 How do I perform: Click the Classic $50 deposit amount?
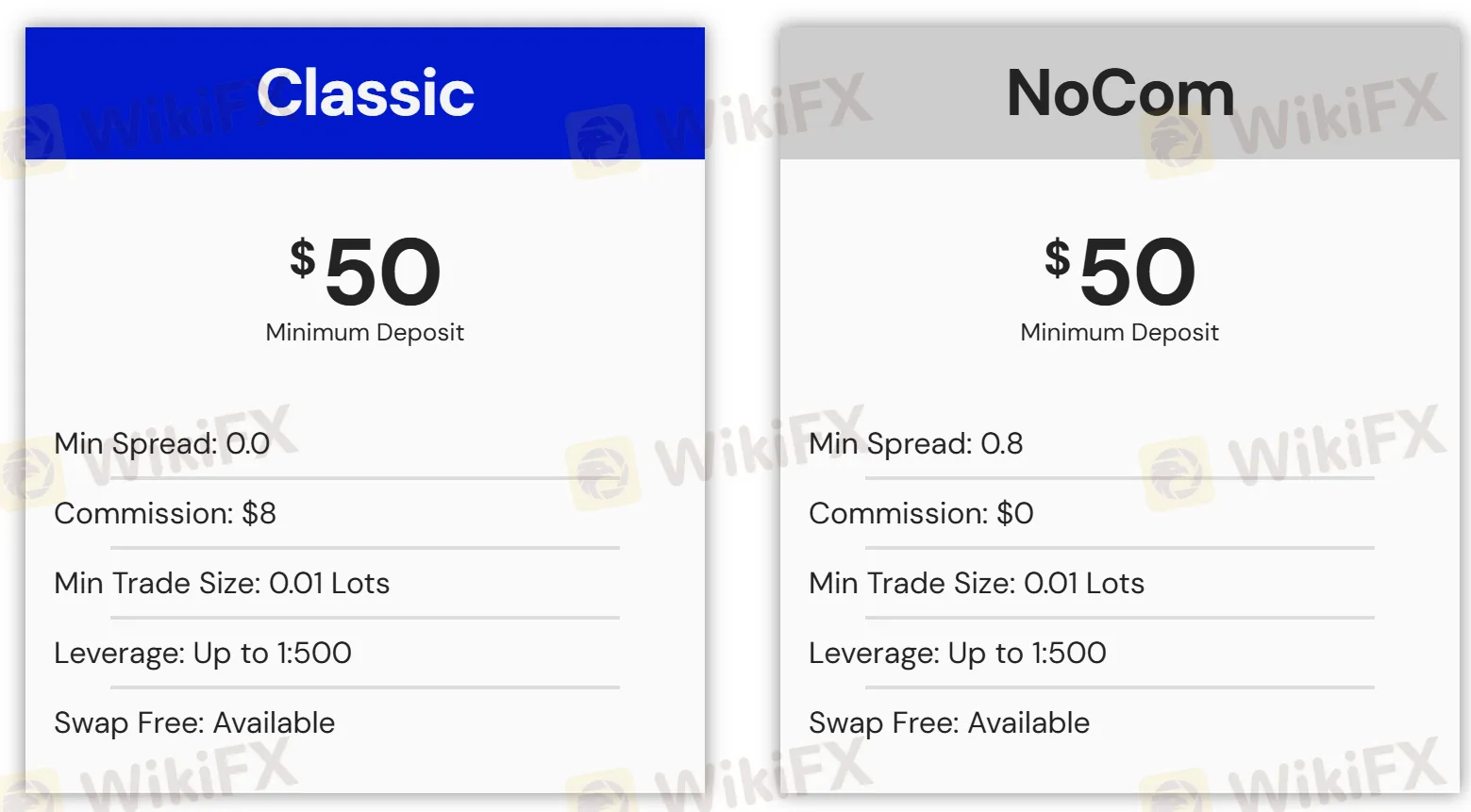point(382,273)
